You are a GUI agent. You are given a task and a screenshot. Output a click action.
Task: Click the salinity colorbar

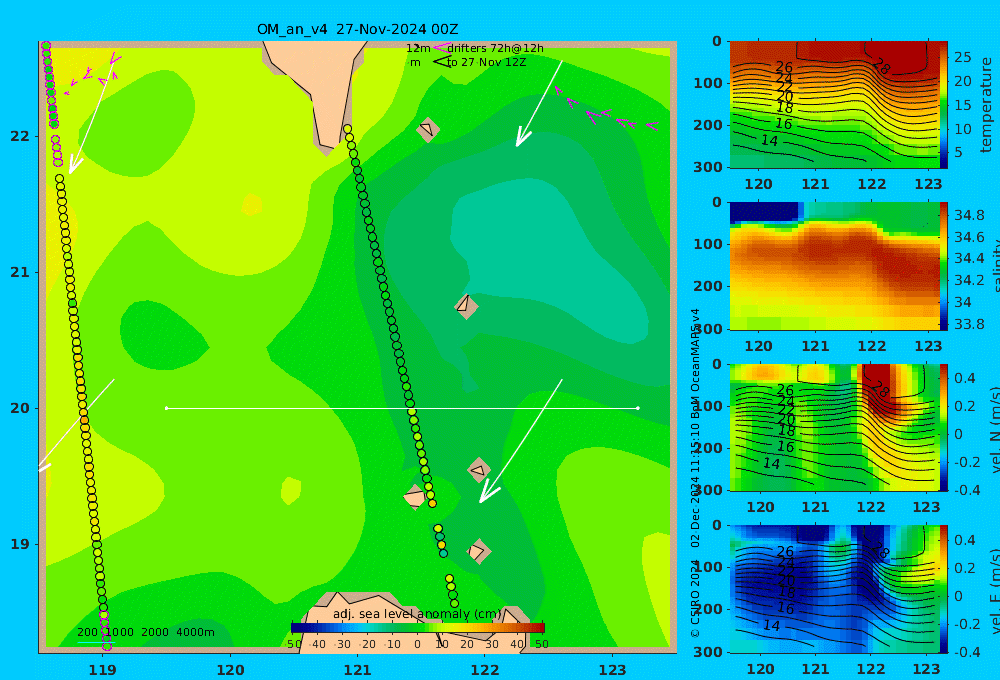[x=944, y=266]
